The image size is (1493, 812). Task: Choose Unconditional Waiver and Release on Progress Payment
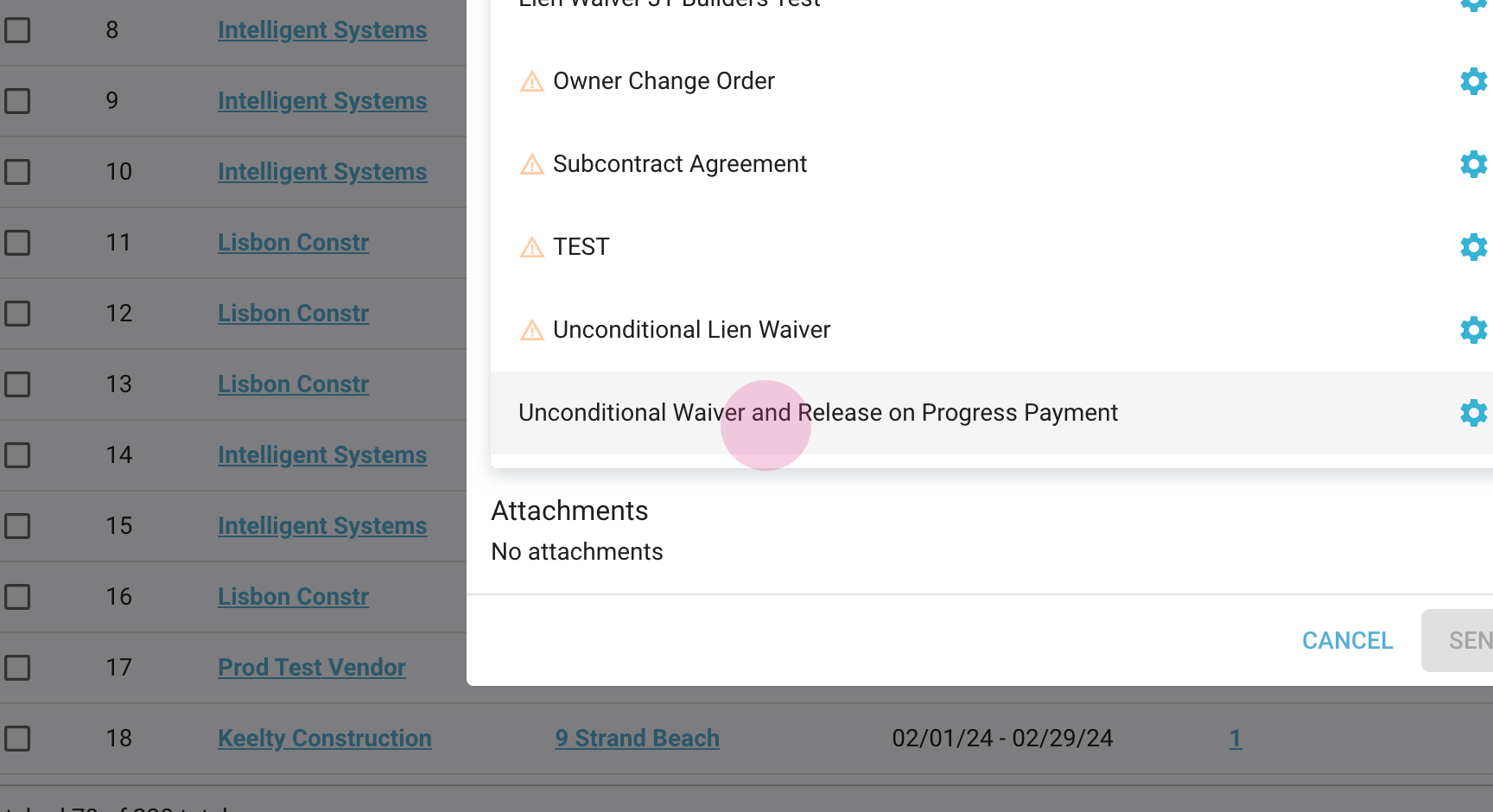[x=817, y=413]
